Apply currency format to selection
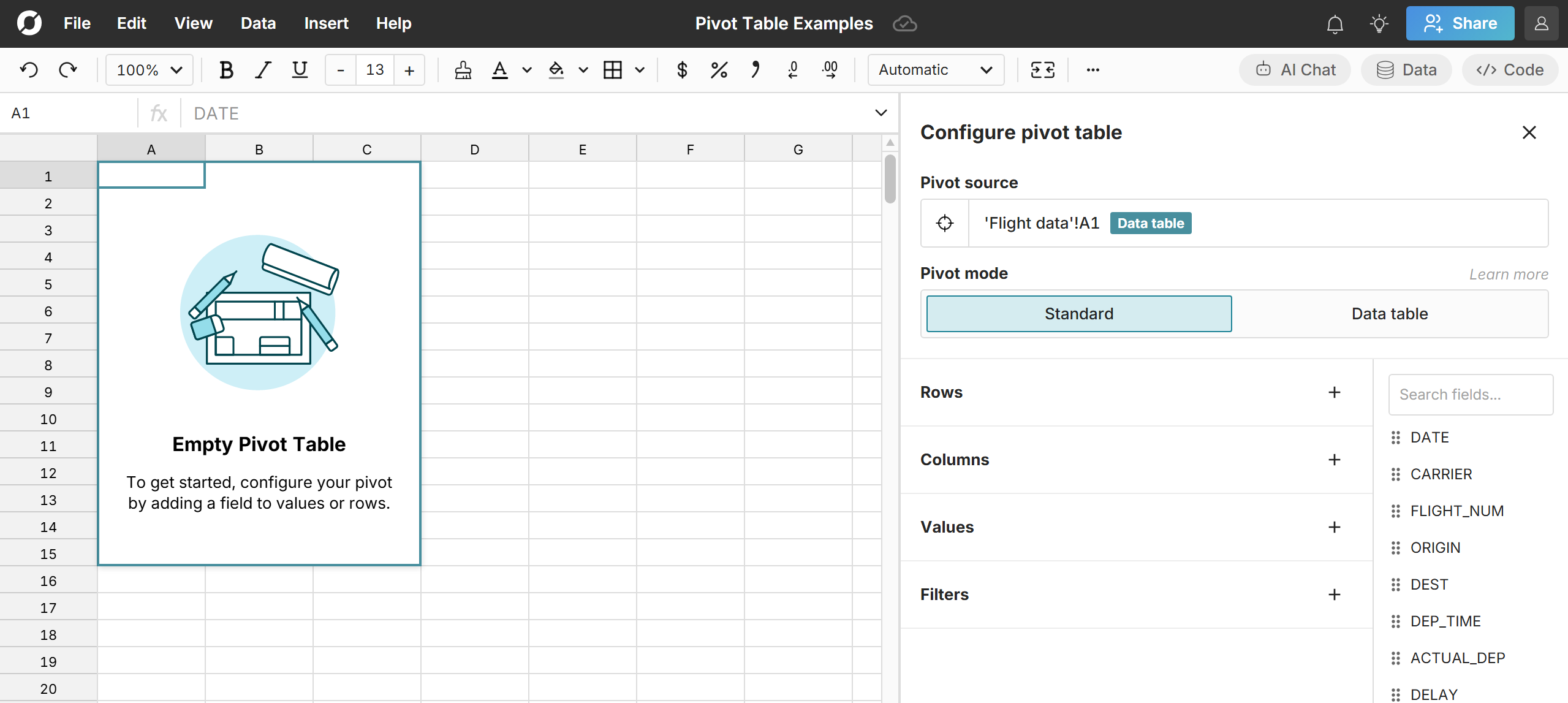The width and height of the screenshot is (1568, 703). pyautogui.click(x=682, y=70)
